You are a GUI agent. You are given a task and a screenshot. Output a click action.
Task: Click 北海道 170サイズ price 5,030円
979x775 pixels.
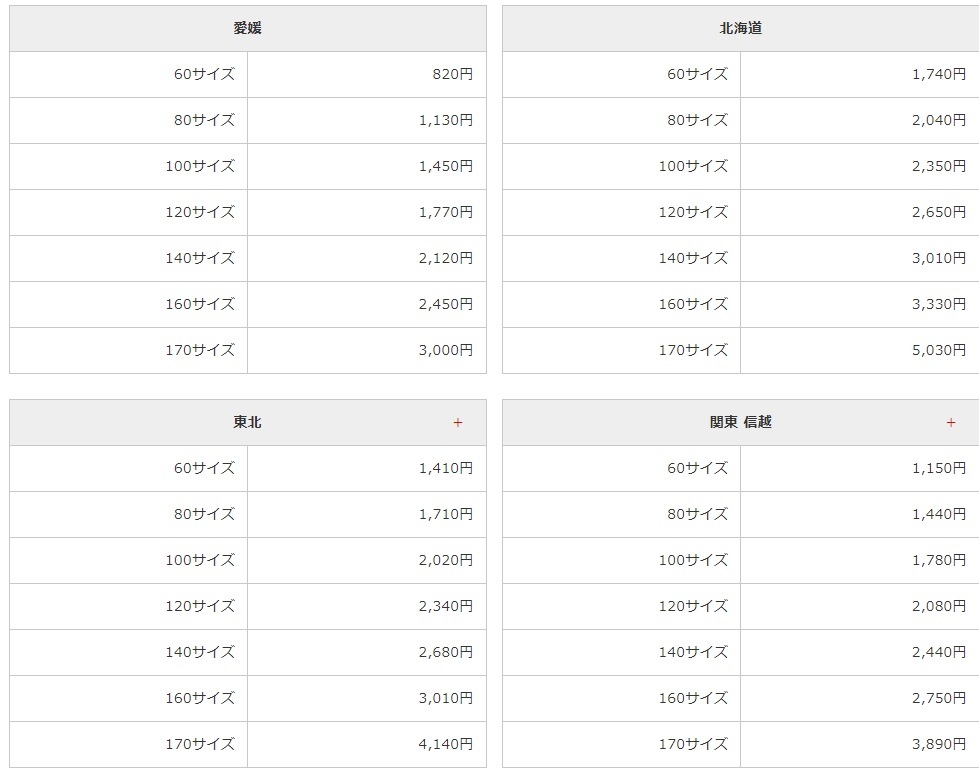click(939, 350)
